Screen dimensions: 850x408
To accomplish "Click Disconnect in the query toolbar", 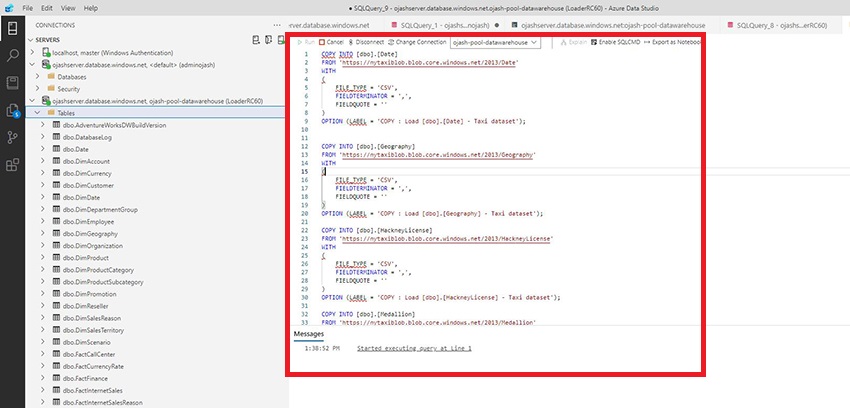I will click(366, 42).
